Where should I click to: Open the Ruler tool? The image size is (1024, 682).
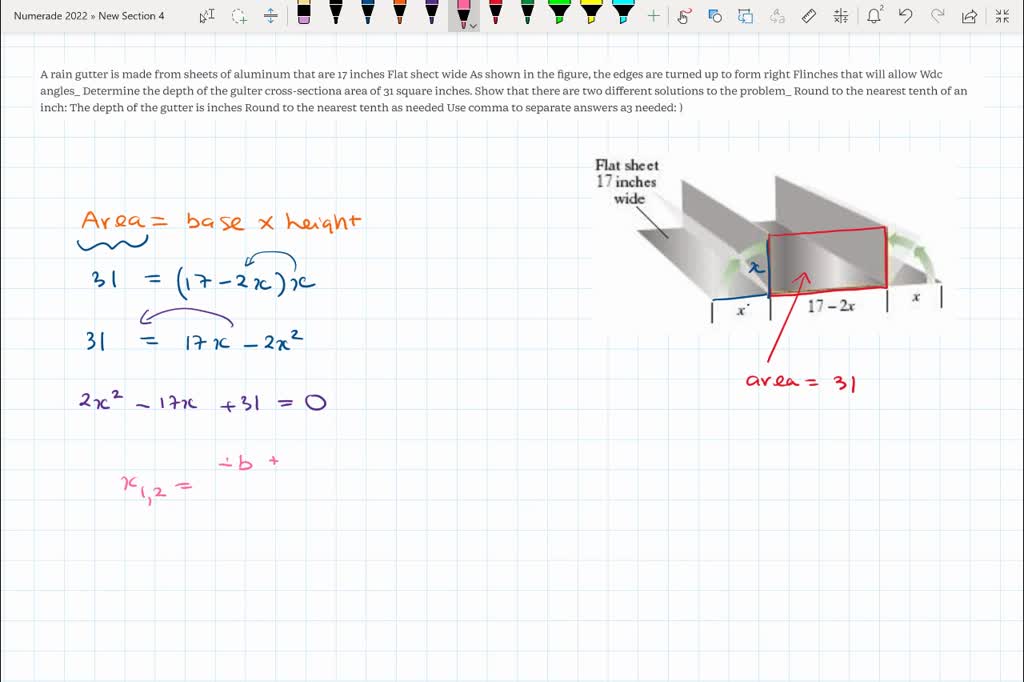tap(808, 17)
